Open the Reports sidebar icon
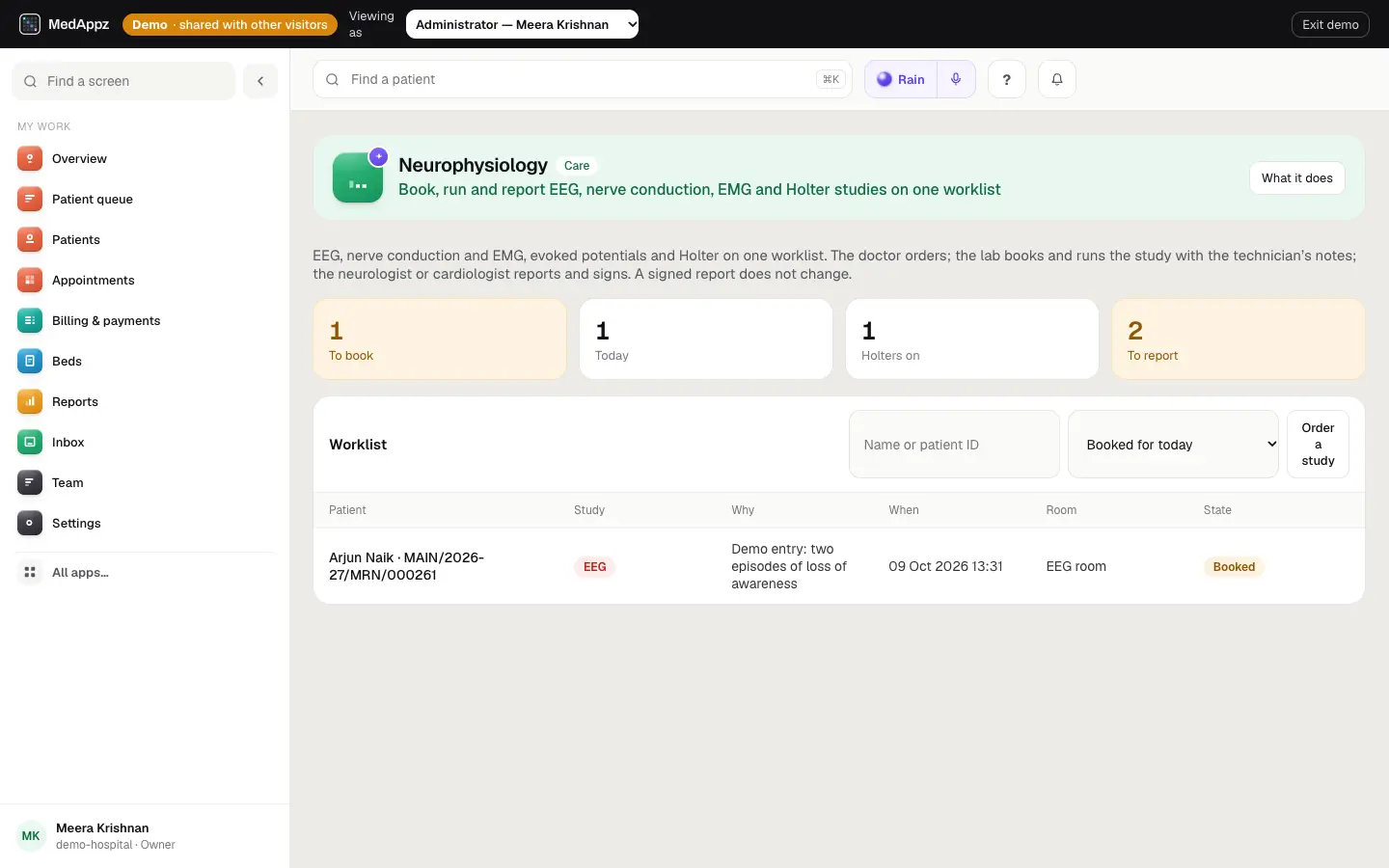Image resolution: width=1389 pixels, height=868 pixels. coord(30,401)
